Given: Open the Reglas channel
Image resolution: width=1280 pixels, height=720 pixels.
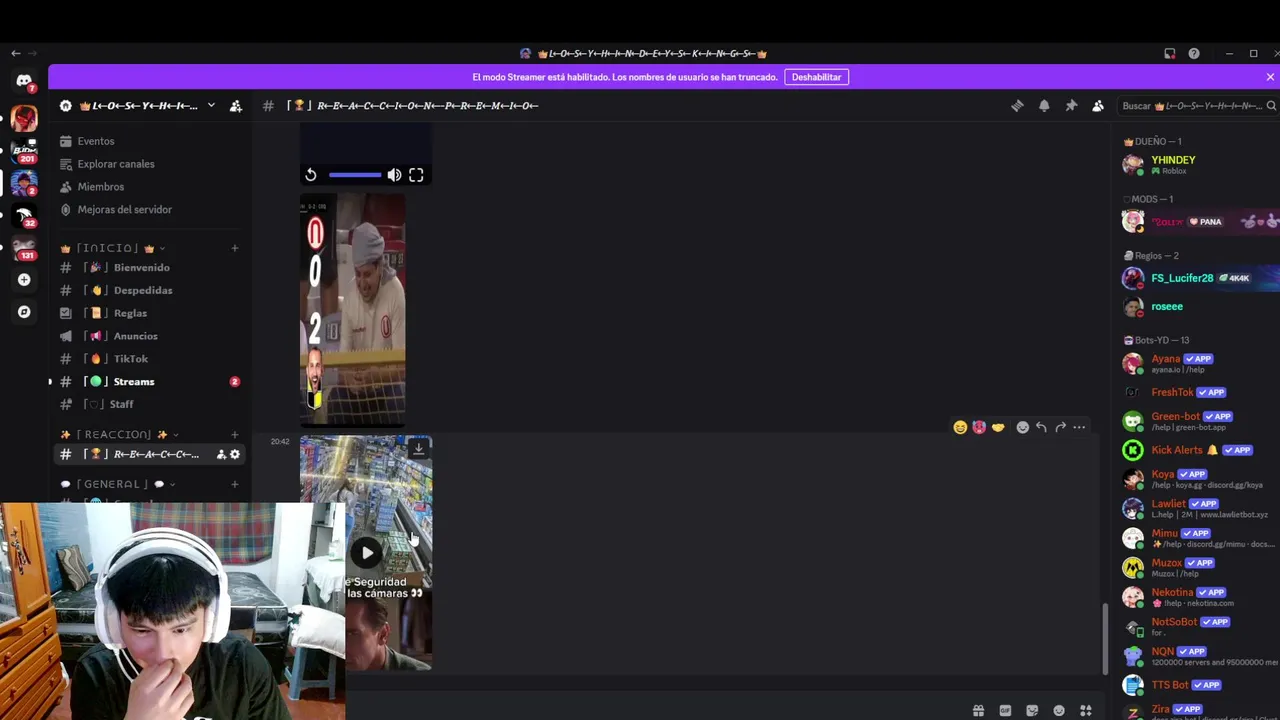Looking at the screenshot, I should 150,313.
